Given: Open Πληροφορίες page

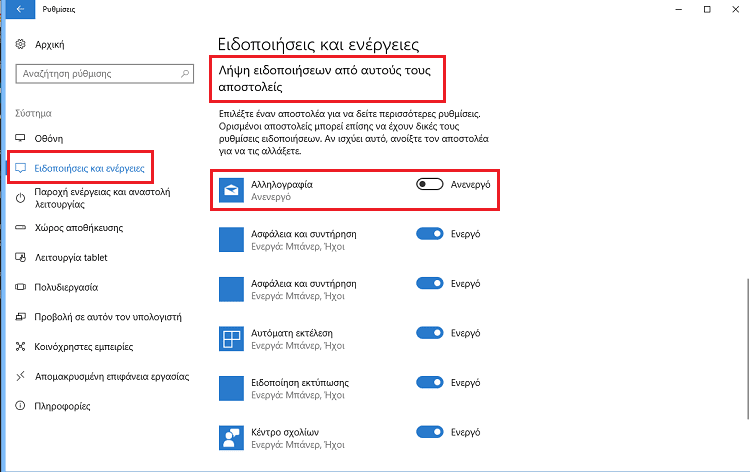Looking at the screenshot, I should pos(62,406).
